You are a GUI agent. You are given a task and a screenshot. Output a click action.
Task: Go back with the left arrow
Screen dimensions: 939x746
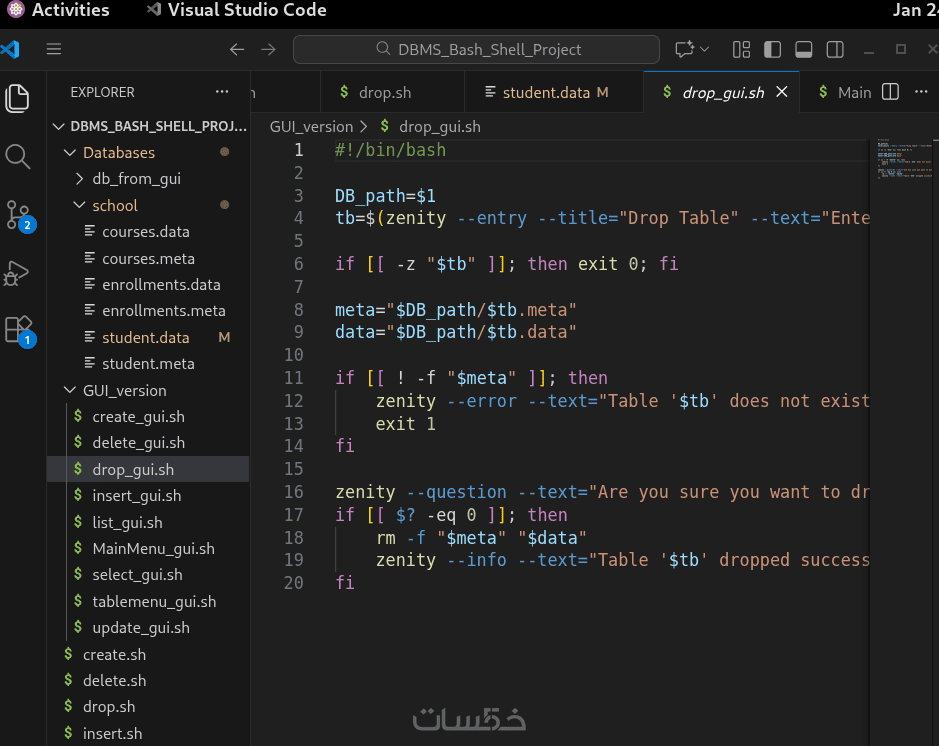click(x=237, y=49)
